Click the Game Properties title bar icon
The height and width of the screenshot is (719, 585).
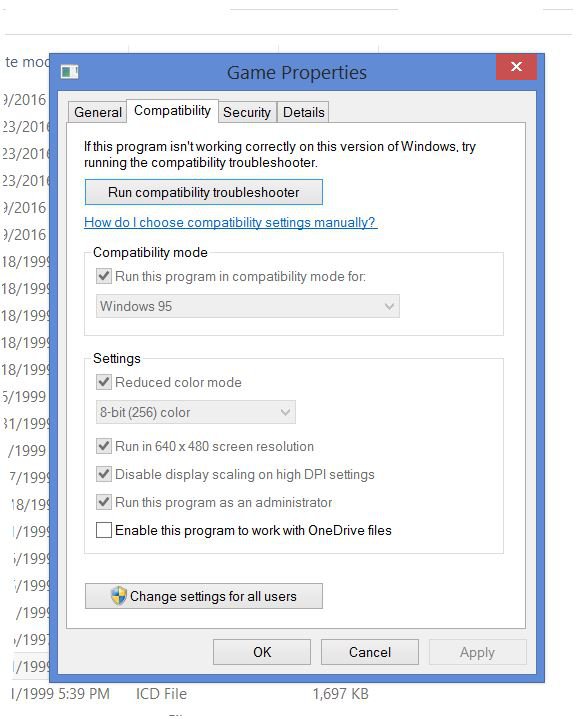tap(70, 72)
